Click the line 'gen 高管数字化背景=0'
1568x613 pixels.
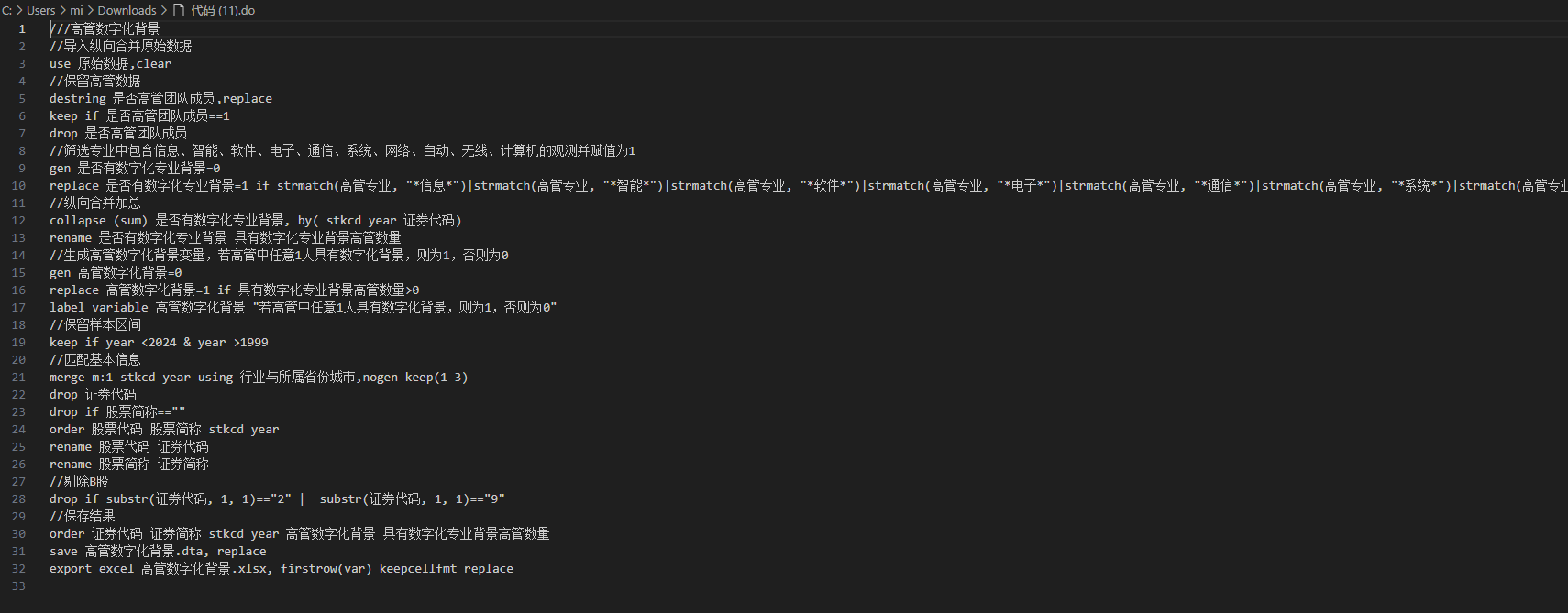(116, 272)
